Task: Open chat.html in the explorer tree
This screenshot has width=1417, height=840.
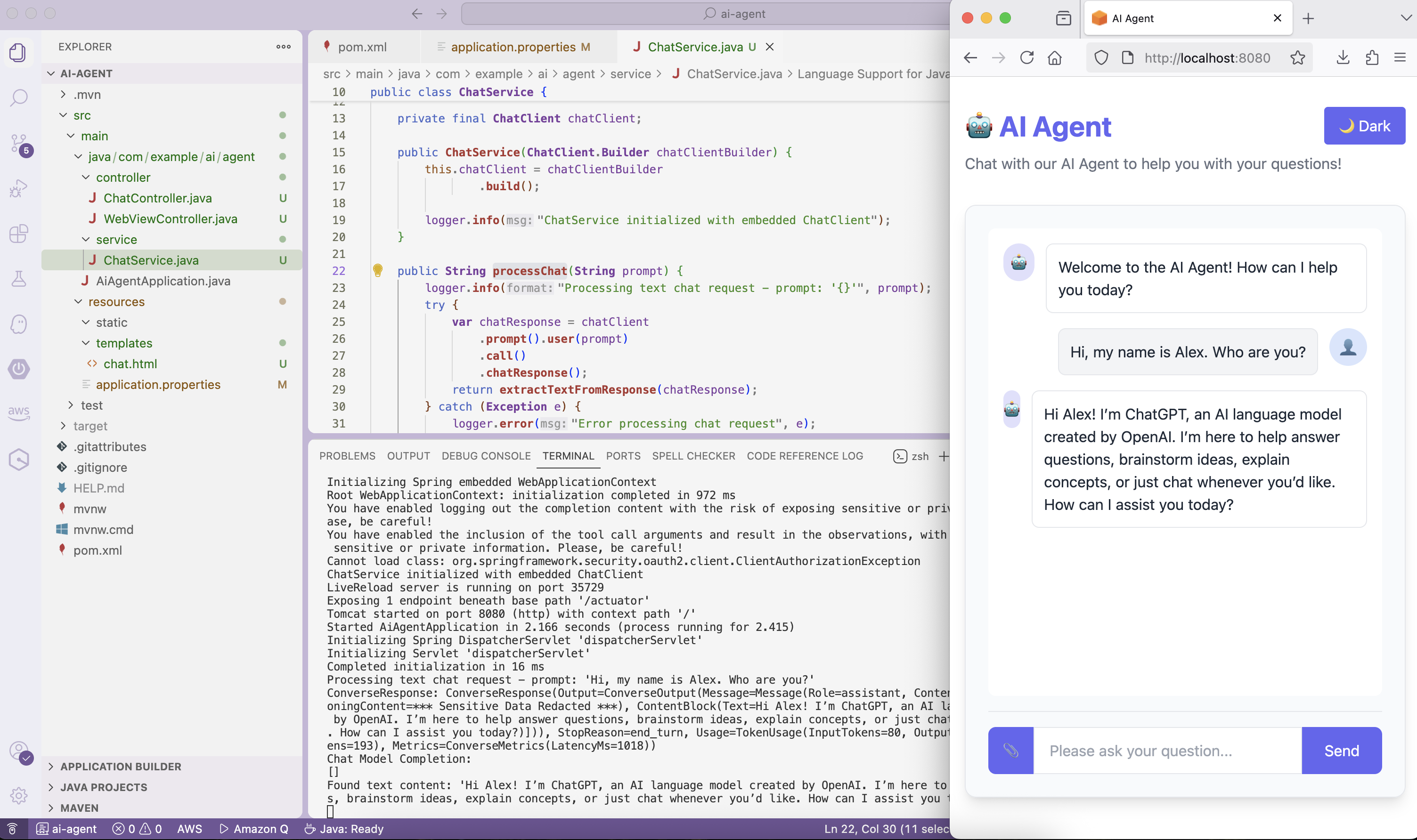Action: (x=130, y=363)
